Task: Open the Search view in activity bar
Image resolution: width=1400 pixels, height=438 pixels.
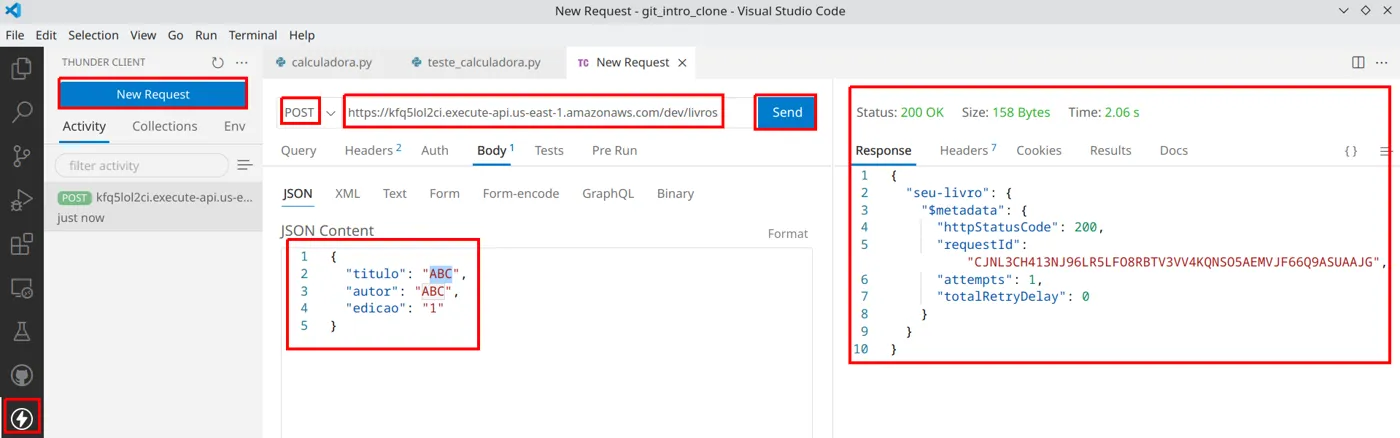Action: tap(21, 112)
